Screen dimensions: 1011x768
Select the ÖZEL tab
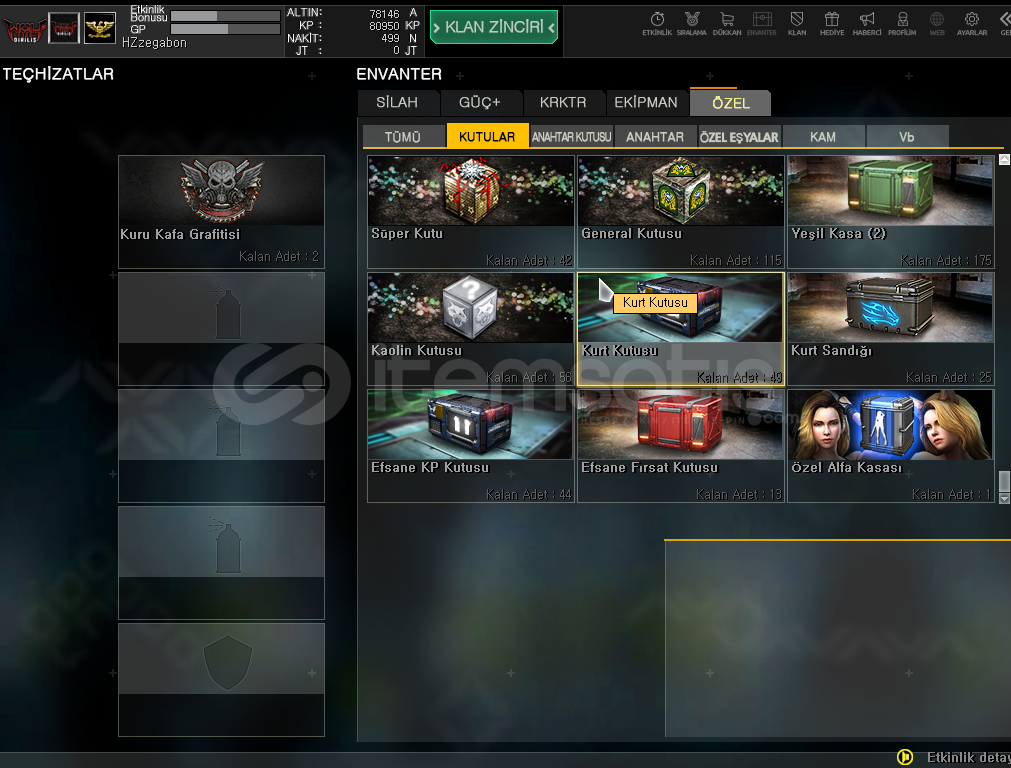click(731, 103)
